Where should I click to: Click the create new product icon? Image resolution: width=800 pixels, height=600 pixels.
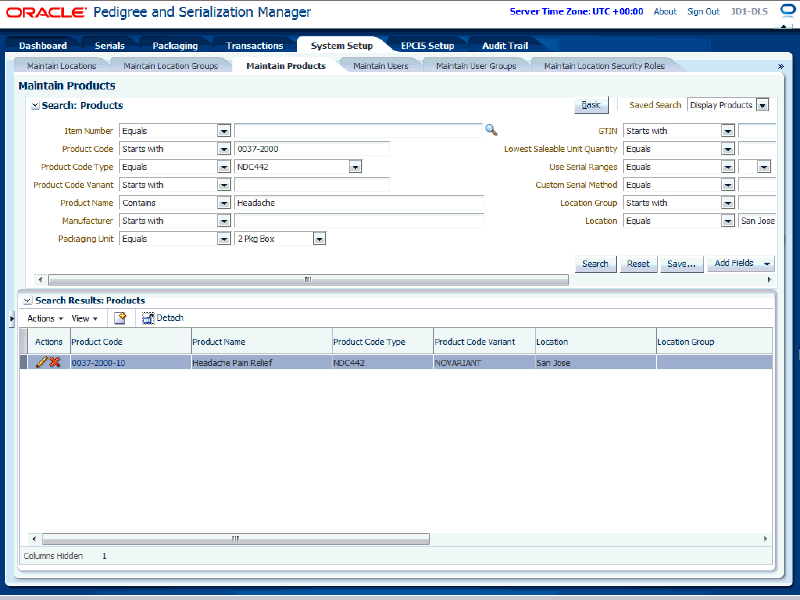[x=120, y=318]
